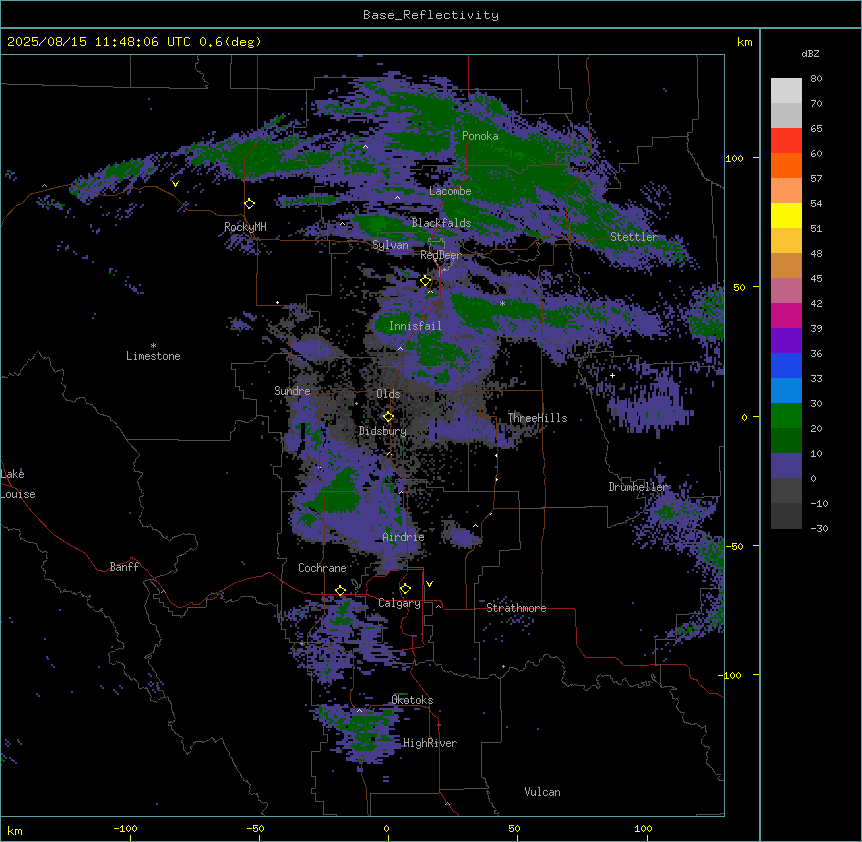Click the RockyMH label
This screenshot has height=842, width=862.
tap(245, 227)
